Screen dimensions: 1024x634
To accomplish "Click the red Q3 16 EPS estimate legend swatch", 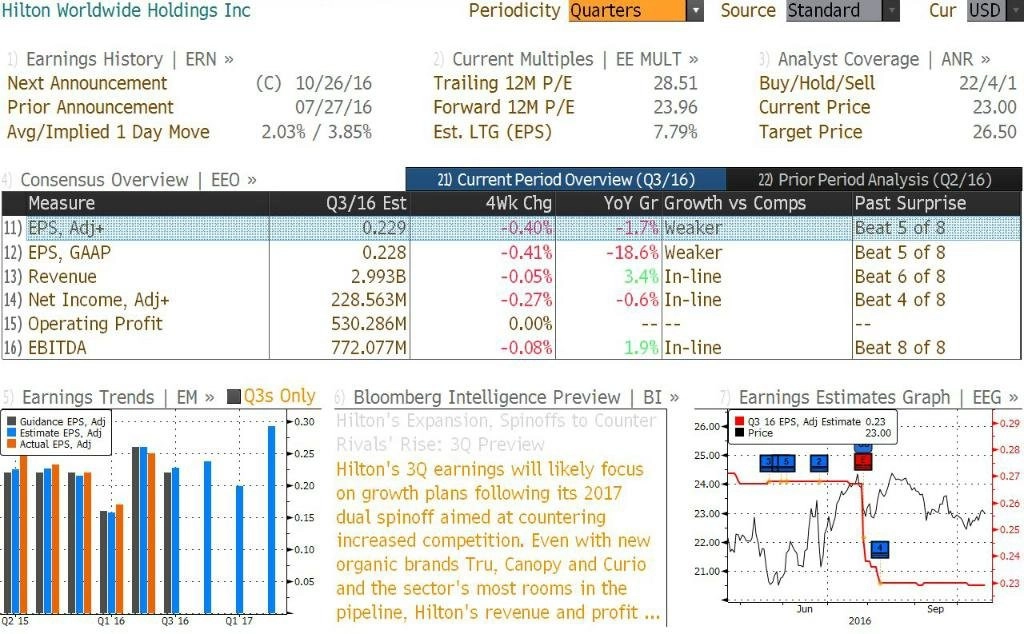I will 739,422.
